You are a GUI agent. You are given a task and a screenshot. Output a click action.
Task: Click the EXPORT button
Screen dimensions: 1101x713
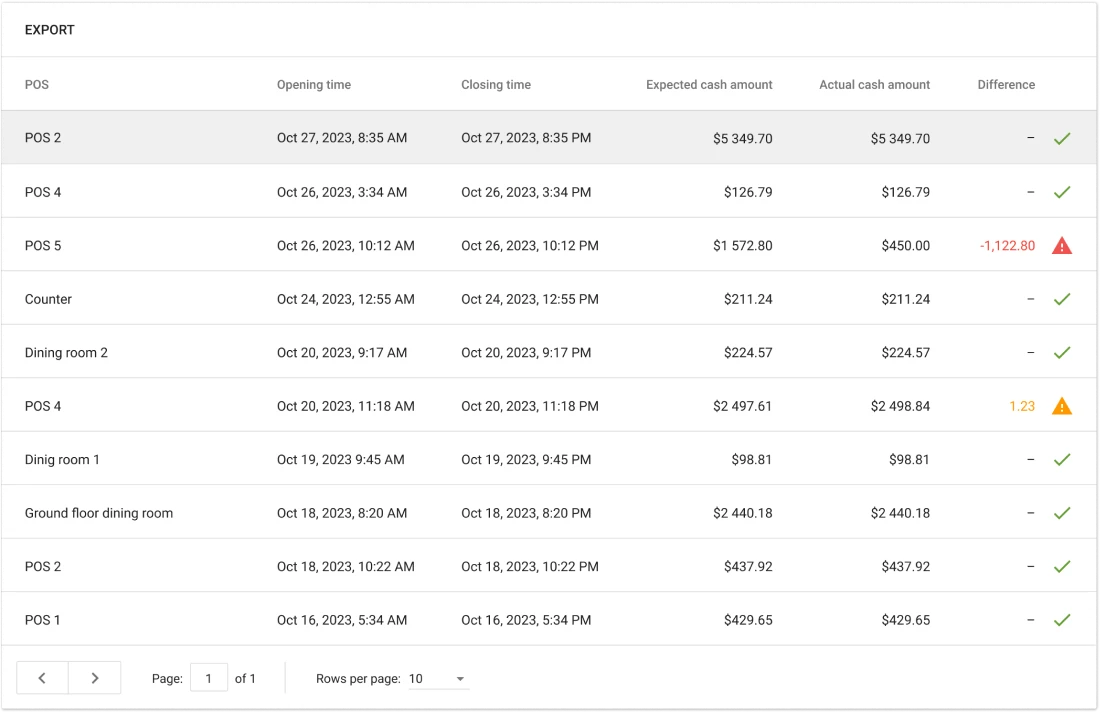(50, 30)
